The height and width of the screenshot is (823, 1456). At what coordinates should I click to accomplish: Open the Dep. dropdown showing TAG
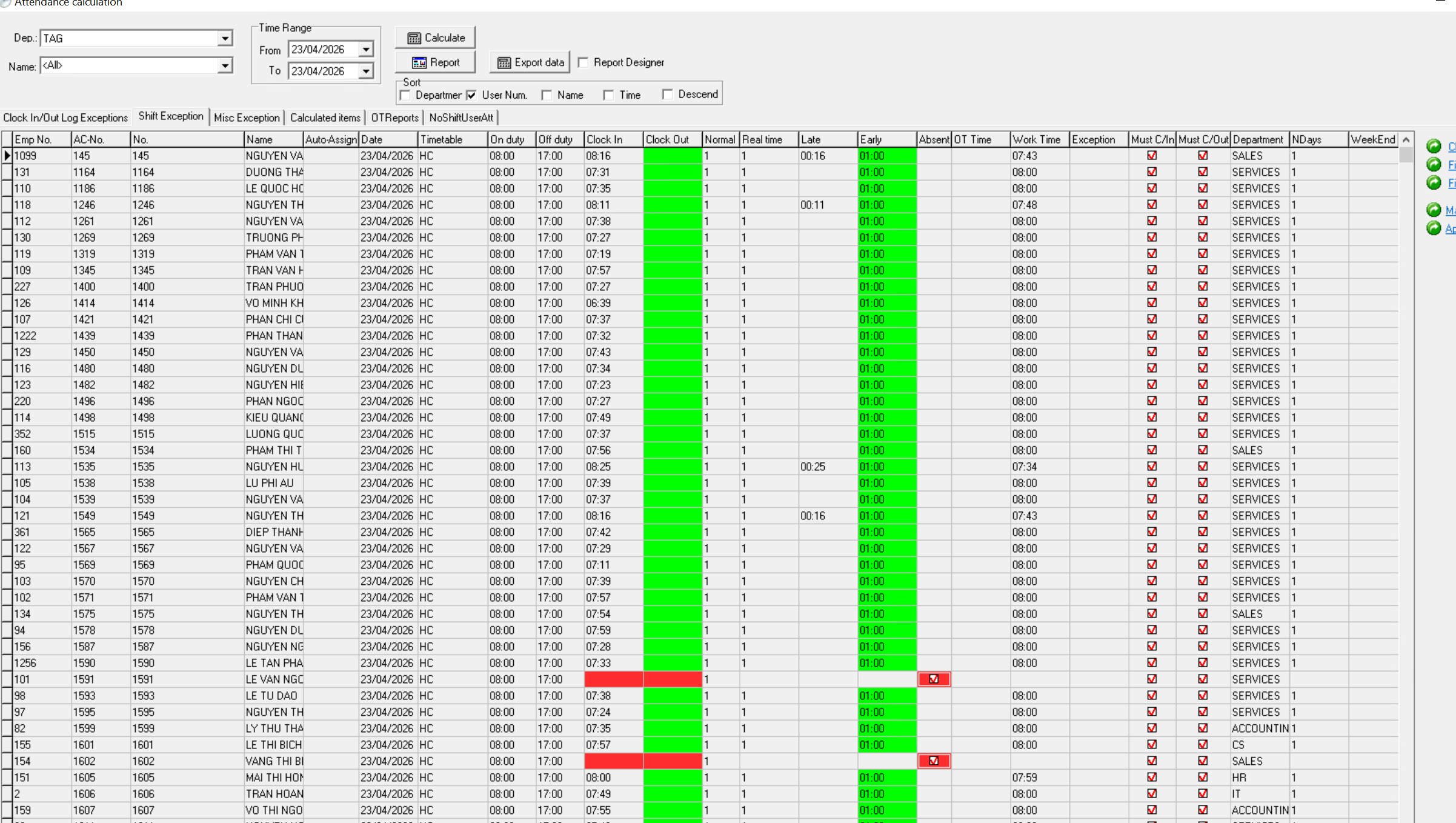[x=225, y=38]
